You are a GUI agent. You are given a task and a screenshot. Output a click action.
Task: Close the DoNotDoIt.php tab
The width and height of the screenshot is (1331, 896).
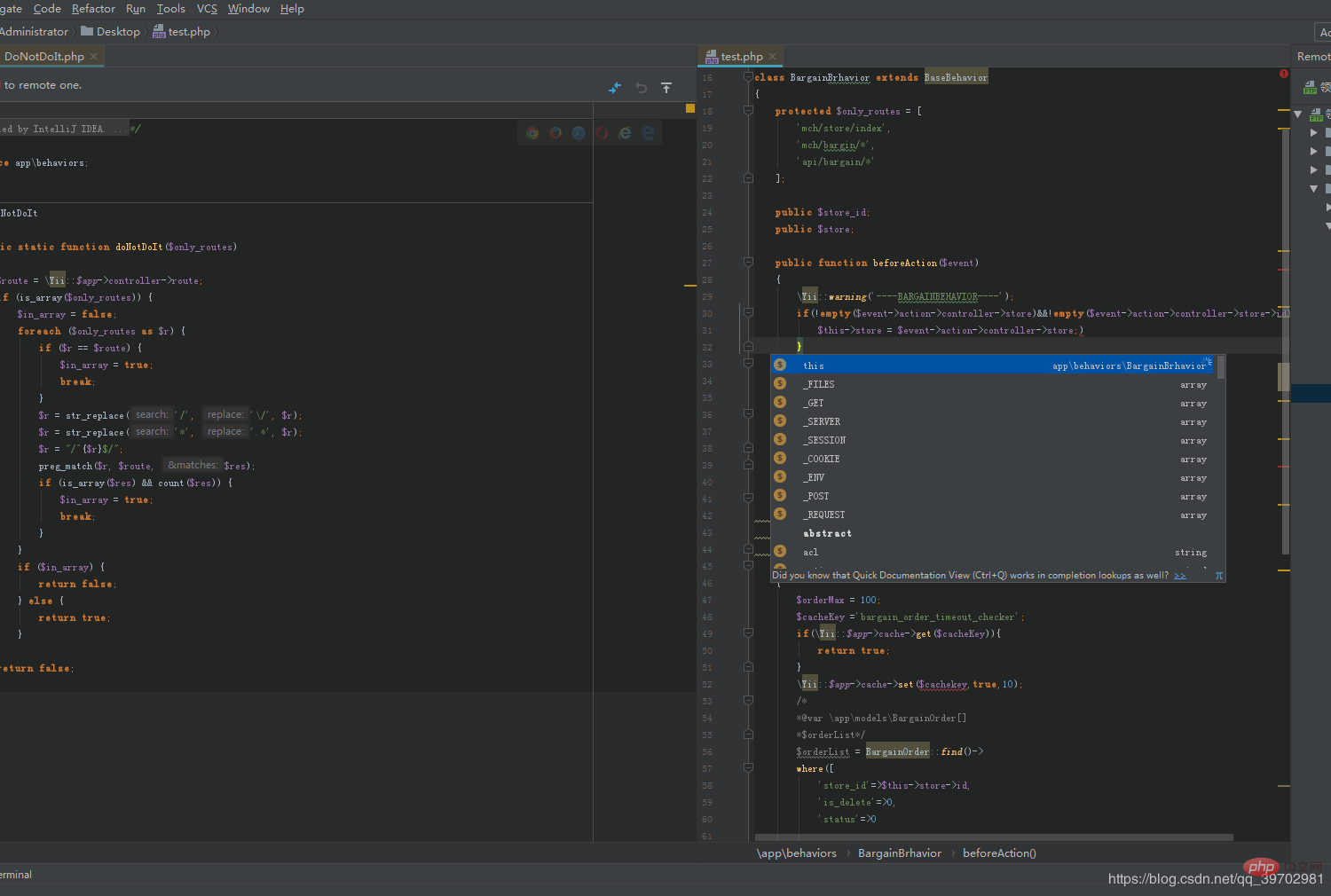(x=93, y=56)
